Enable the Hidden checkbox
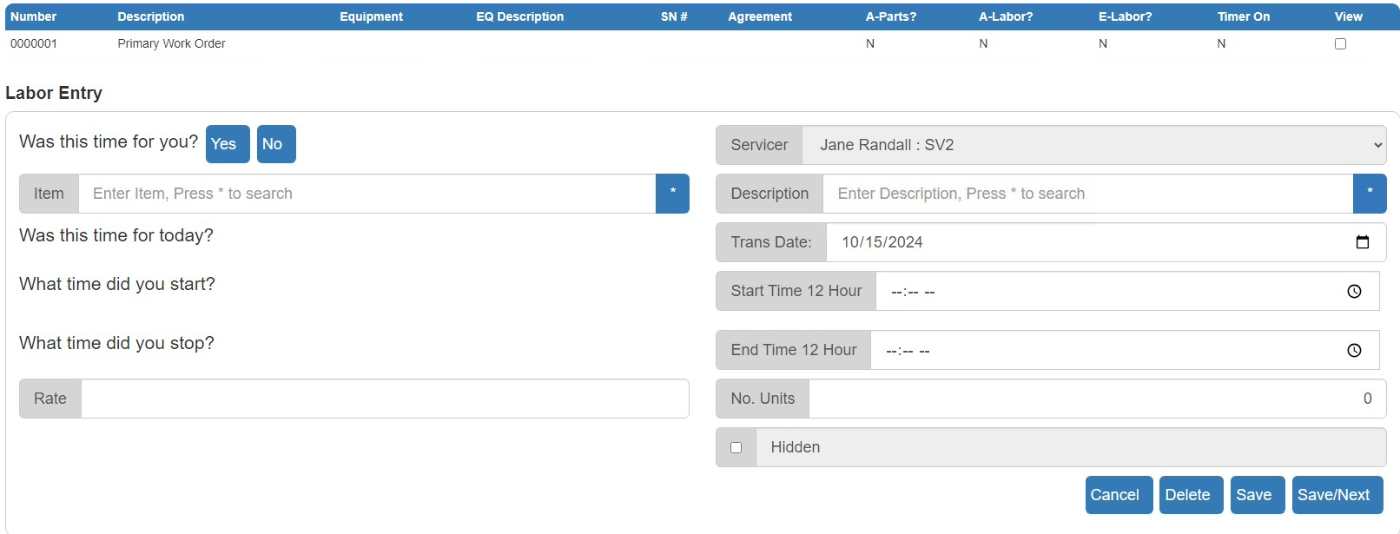Image resolution: width=1400 pixels, height=534 pixels. pyautogui.click(x=737, y=447)
